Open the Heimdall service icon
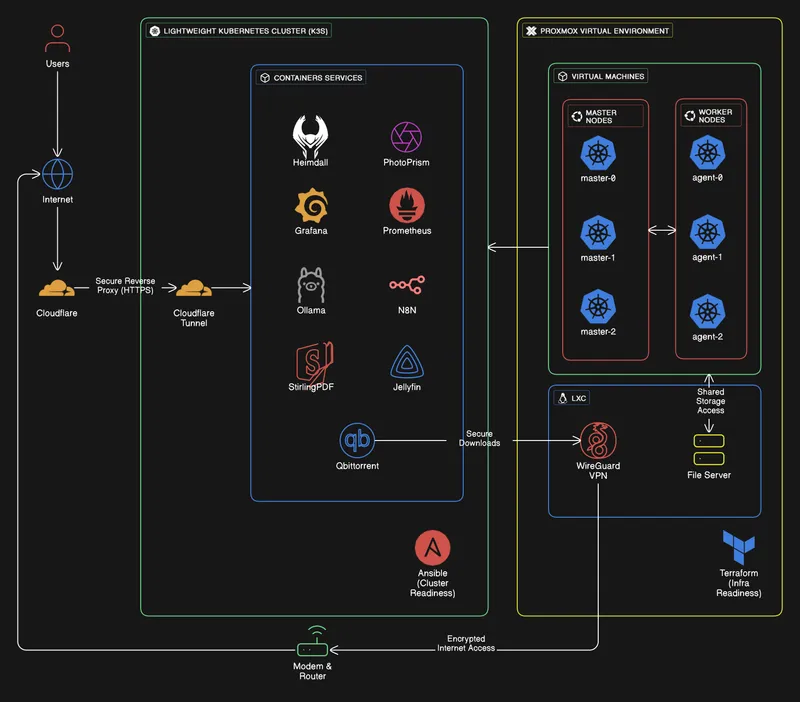The image size is (800, 702). point(310,136)
